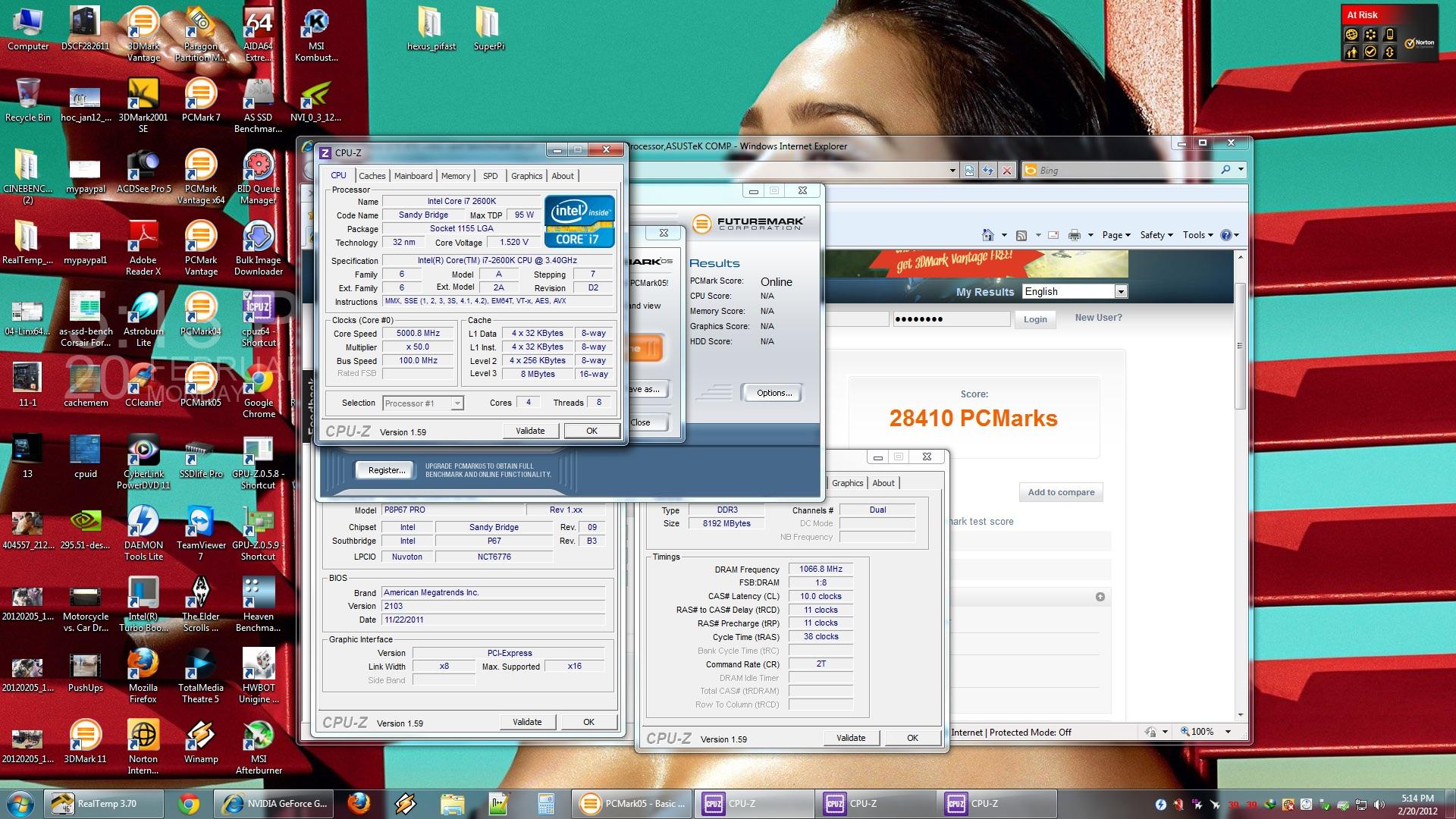Click the IE Refresh button
The width and height of the screenshot is (1456, 819).
click(x=988, y=171)
